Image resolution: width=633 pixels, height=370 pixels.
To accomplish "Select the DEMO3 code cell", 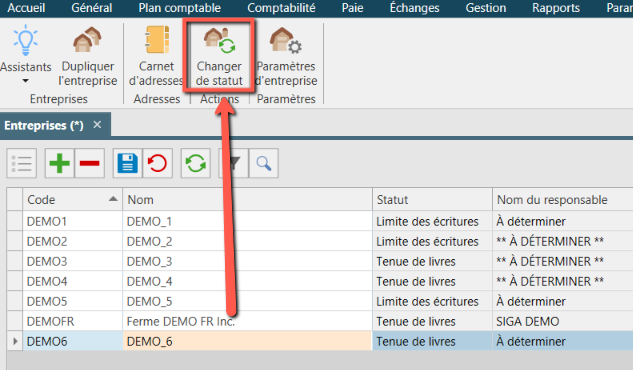I will (73, 261).
